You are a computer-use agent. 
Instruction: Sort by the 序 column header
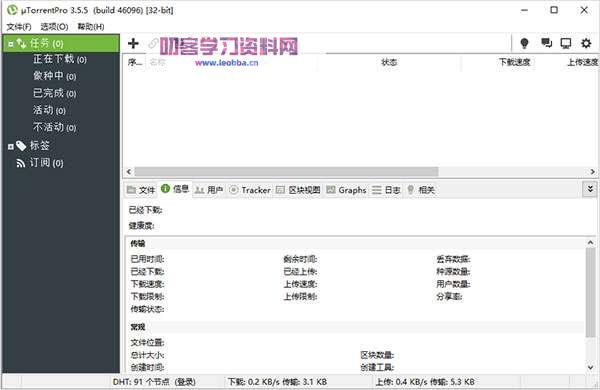pos(135,62)
